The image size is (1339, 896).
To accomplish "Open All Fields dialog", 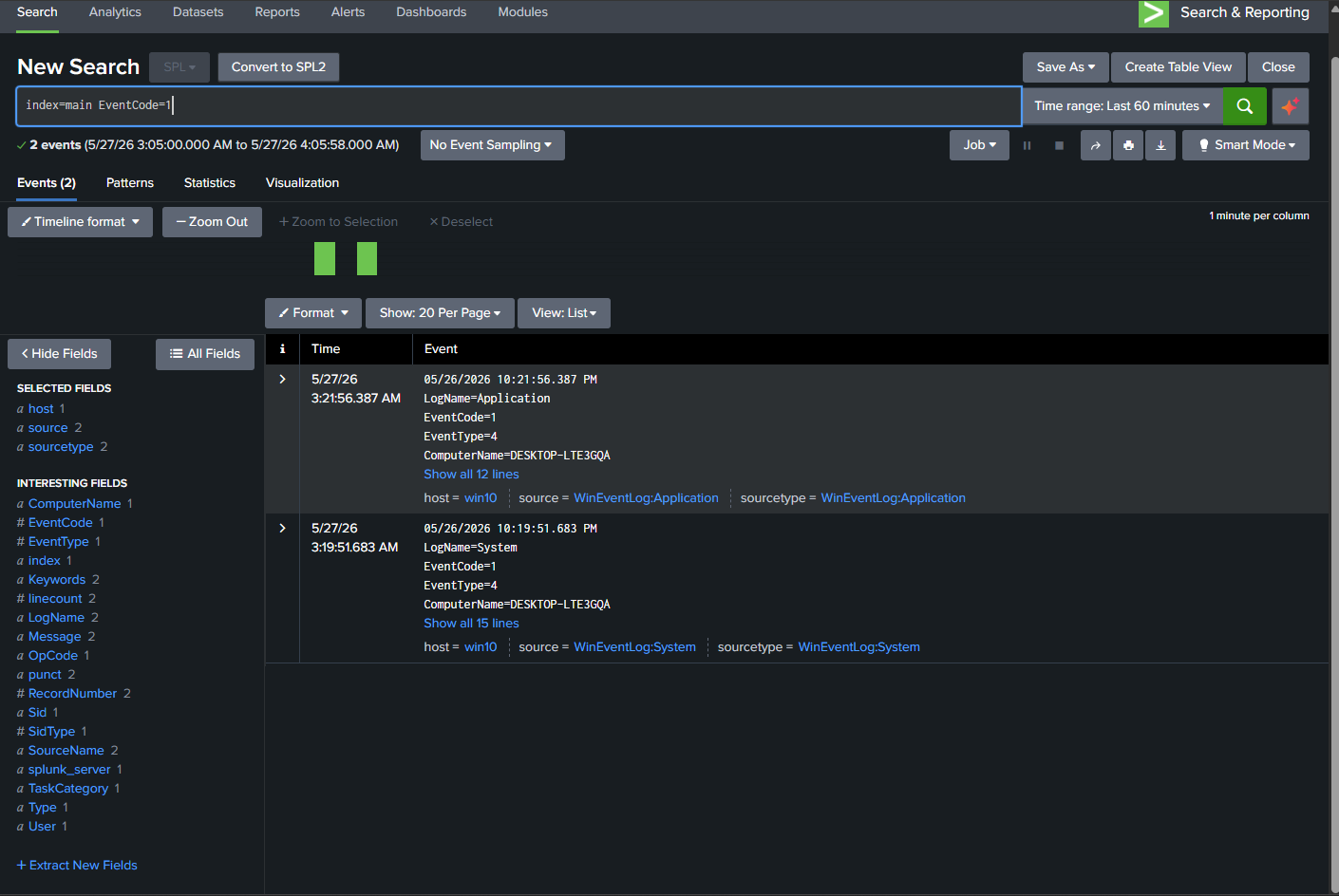I will point(205,354).
